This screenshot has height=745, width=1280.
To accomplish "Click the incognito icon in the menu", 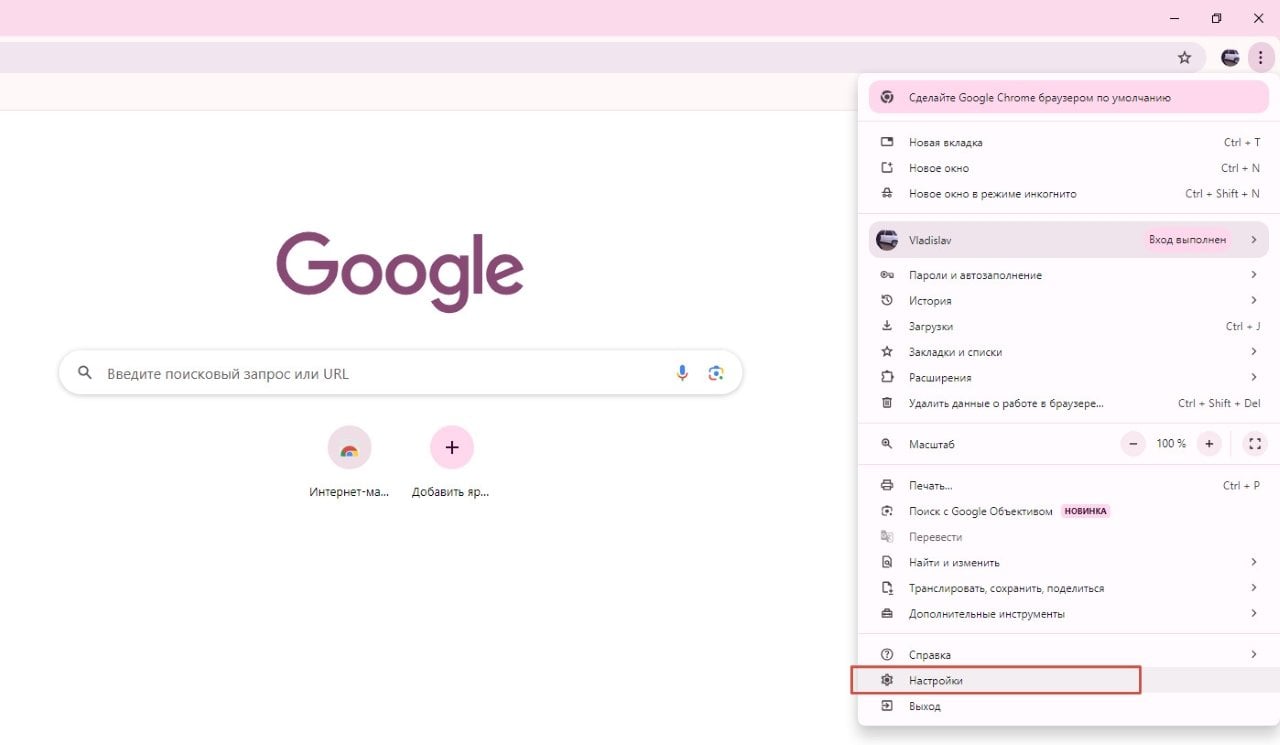I will coord(886,194).
